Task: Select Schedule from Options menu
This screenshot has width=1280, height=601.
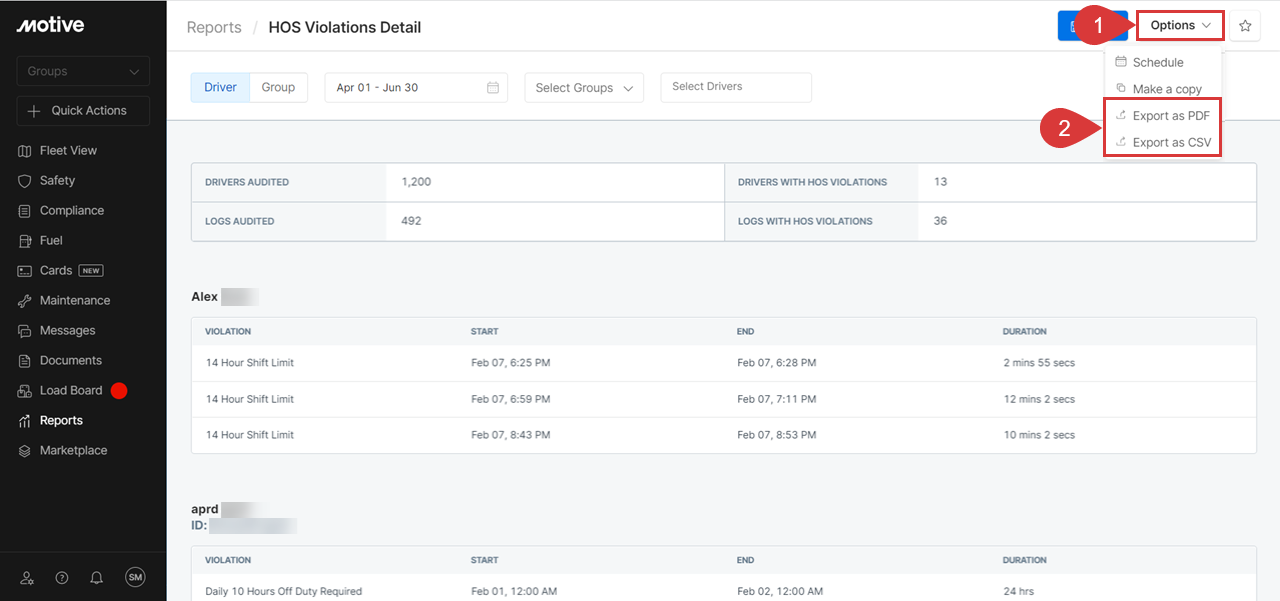Action: pos(1157,62)
